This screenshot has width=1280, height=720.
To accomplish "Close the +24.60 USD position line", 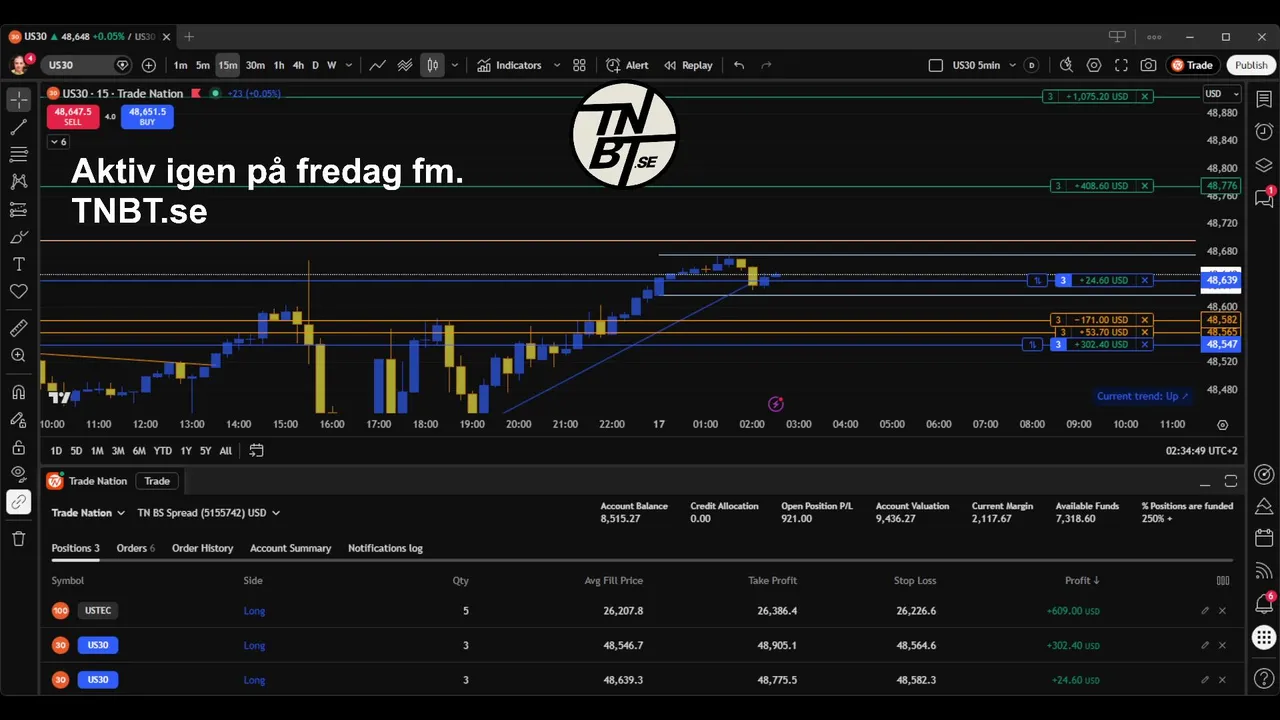I will pyautogui.click(x=1145, y=281).
